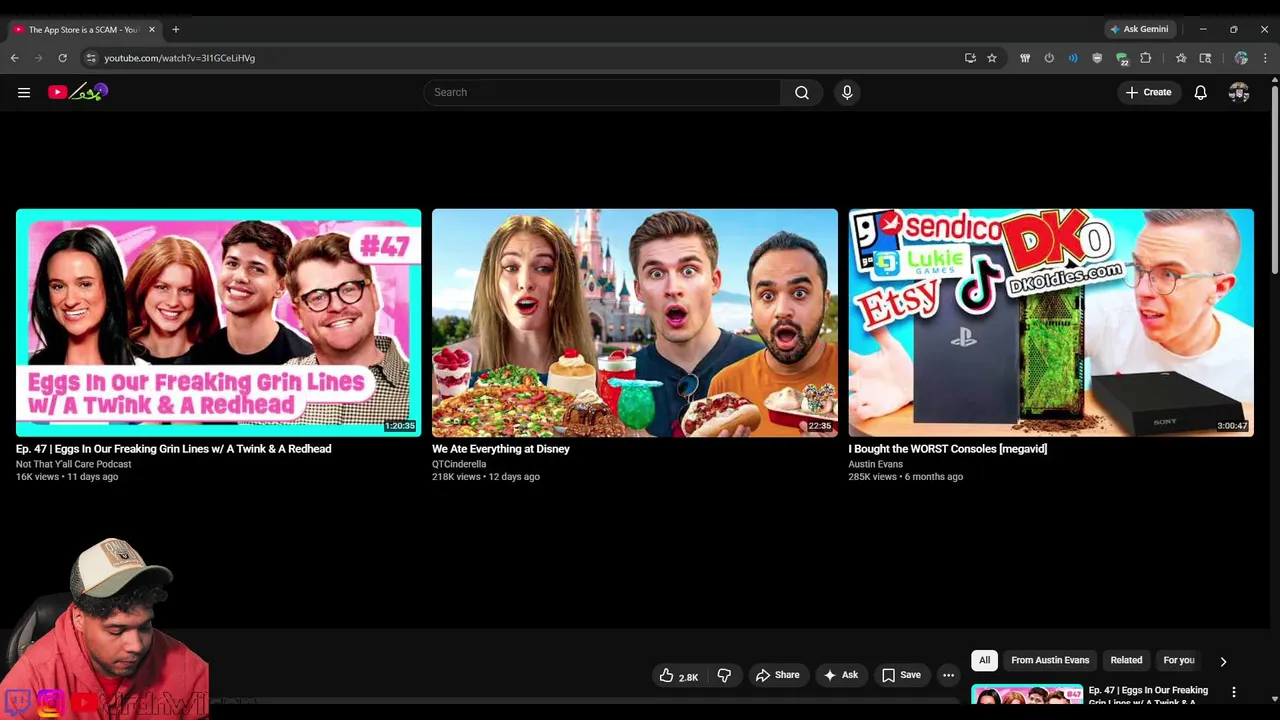
Task: View site information icon in address bar
Action: click(x=91, y=58)
